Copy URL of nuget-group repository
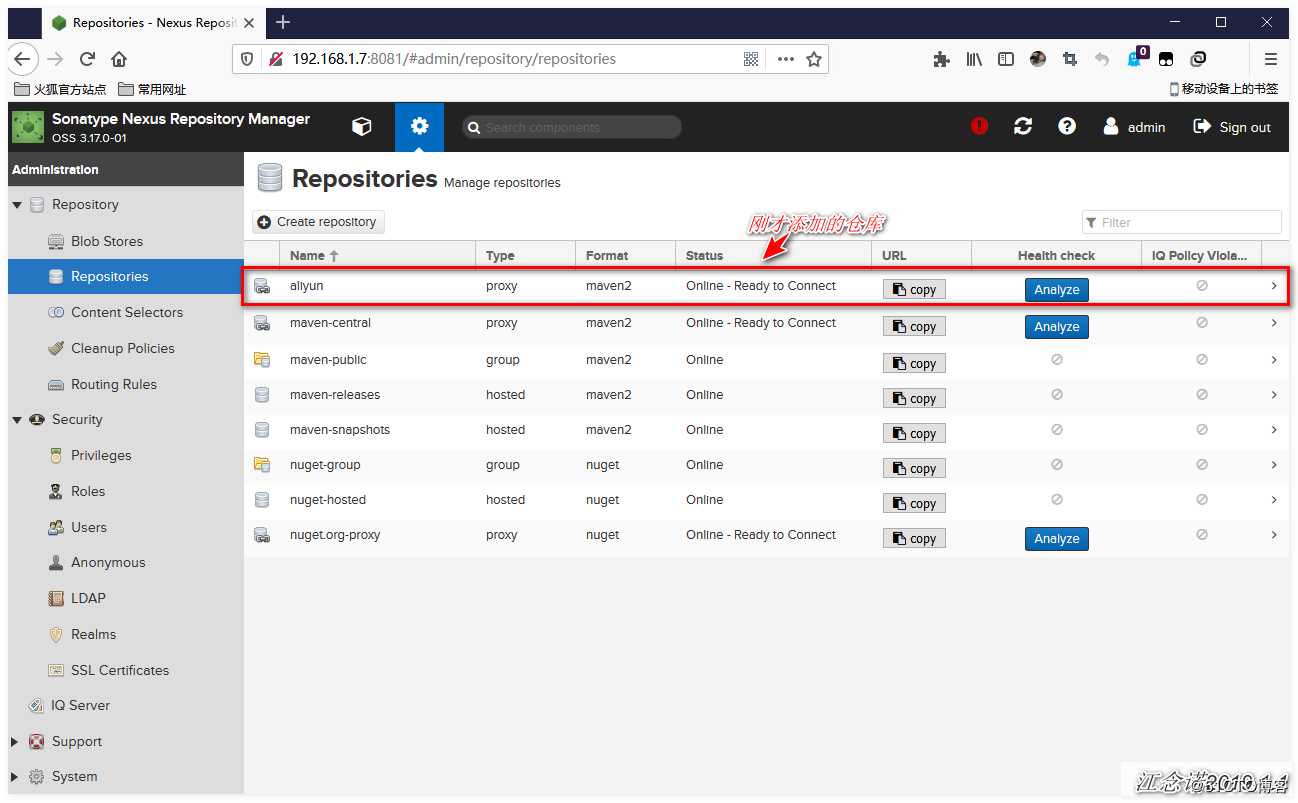 914,468
